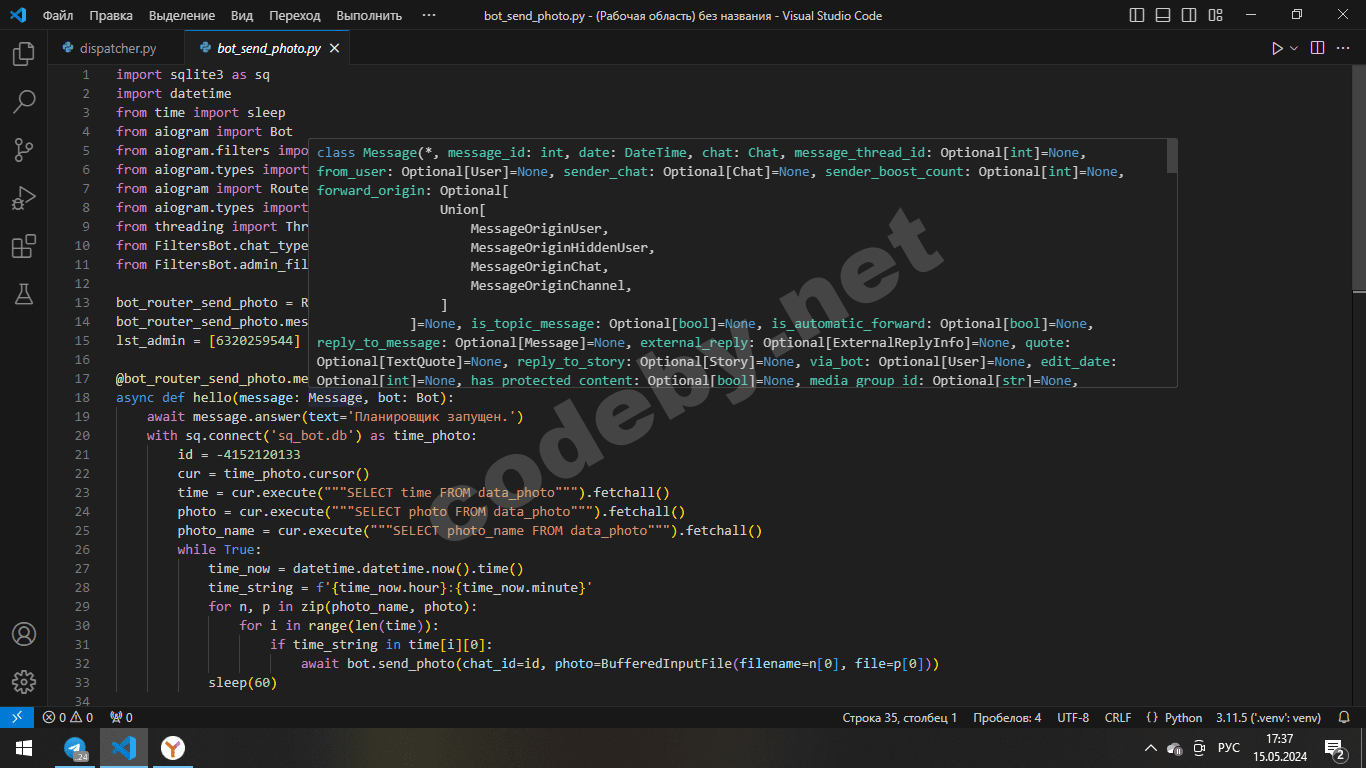Image resolution: width=1366 pixels, height=768 pixels.
Task: Open the Source Control view
Action: click(23, 150)
